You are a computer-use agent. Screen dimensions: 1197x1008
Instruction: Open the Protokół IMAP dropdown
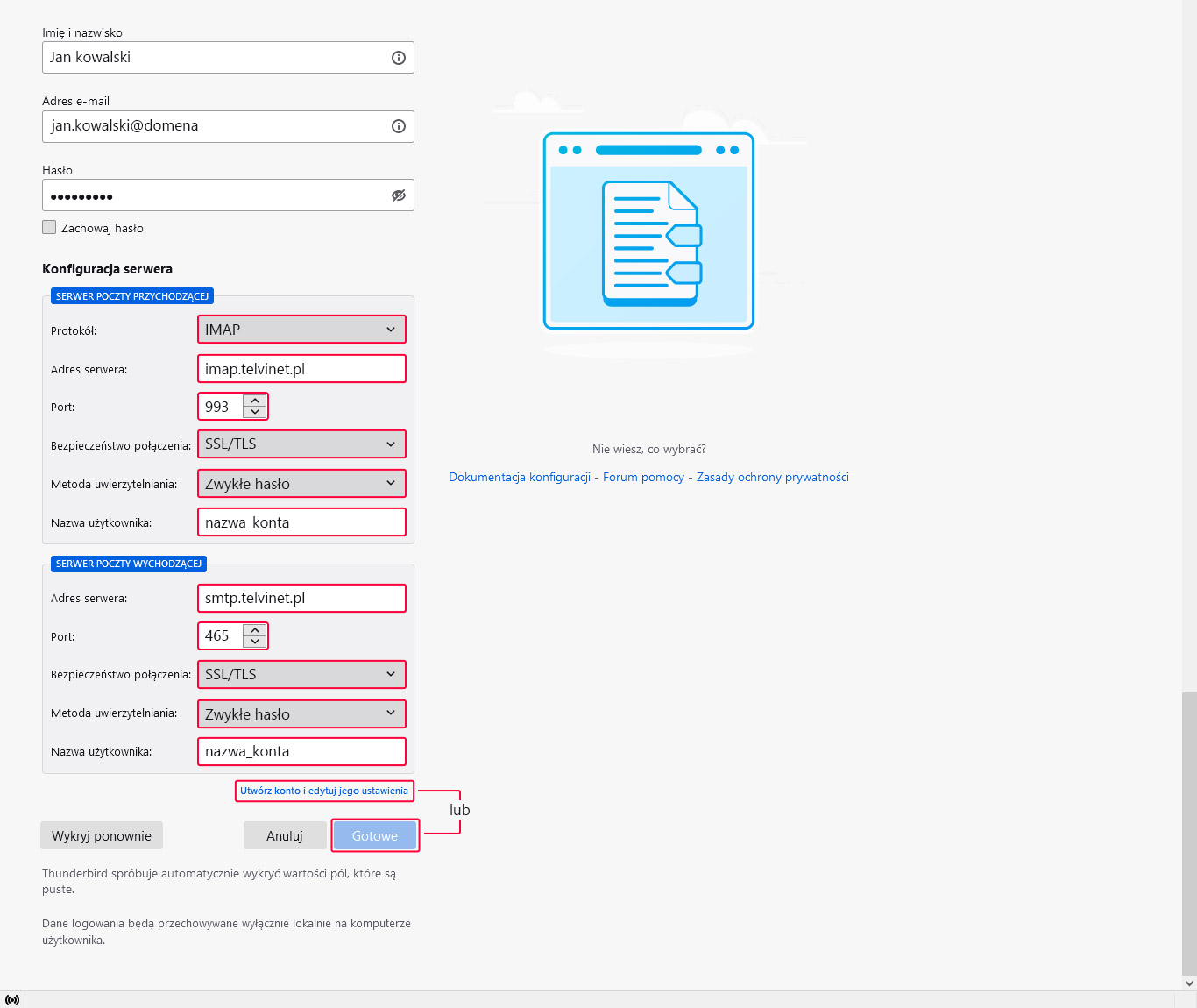click(x=301, y=330)
